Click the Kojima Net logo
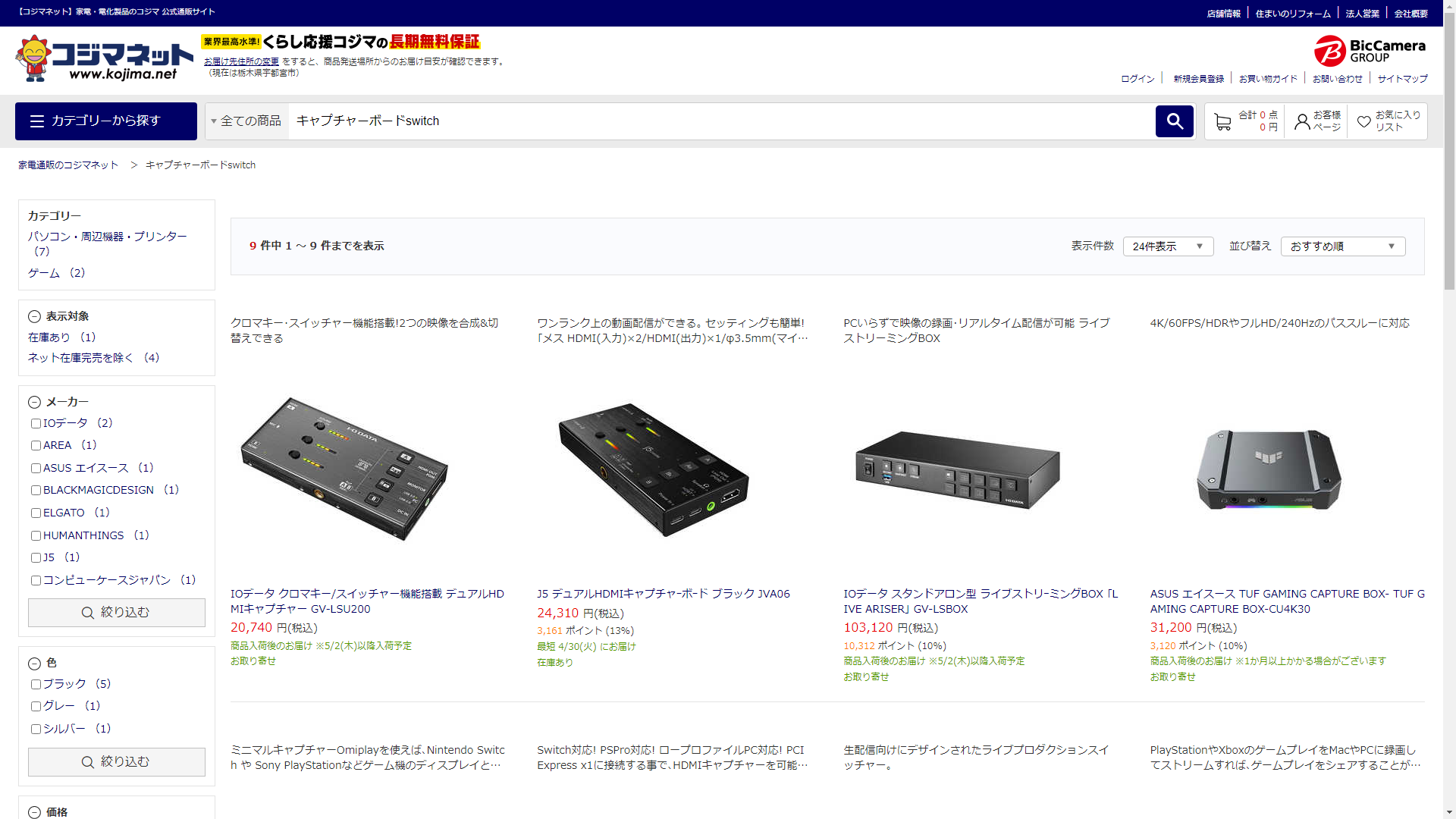Viewport: 1456px width, 819px height. pos(104,58)
